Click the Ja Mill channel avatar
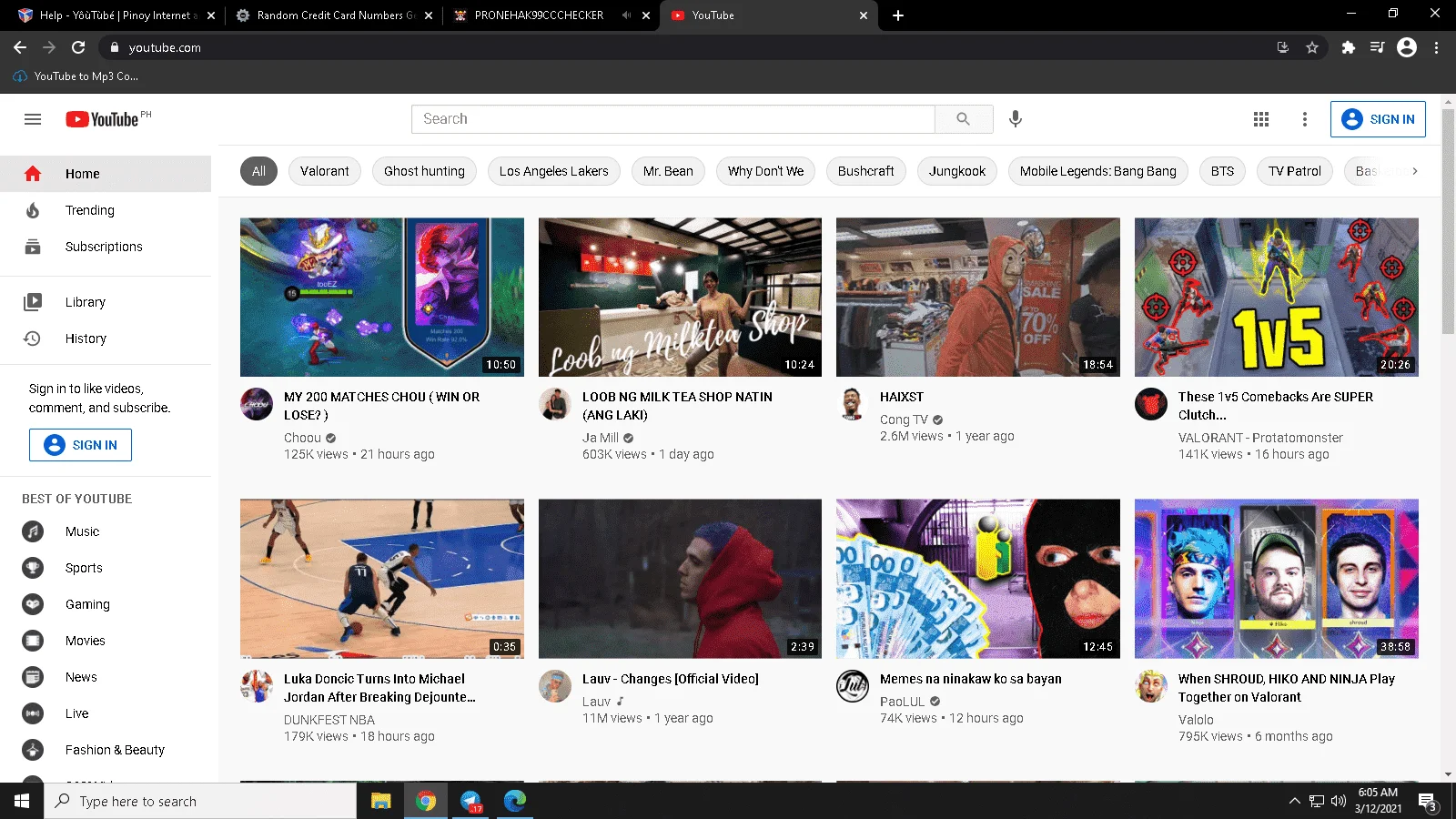 [555, 404]
